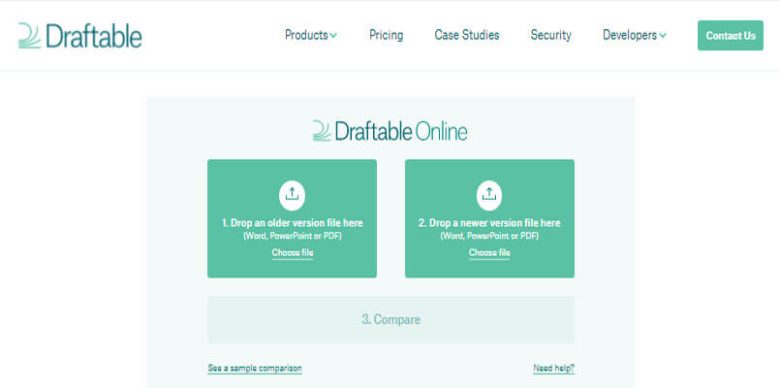780x388 pixels.
Task: Expand the Products dropdown chevron
Action: point(333,36)
